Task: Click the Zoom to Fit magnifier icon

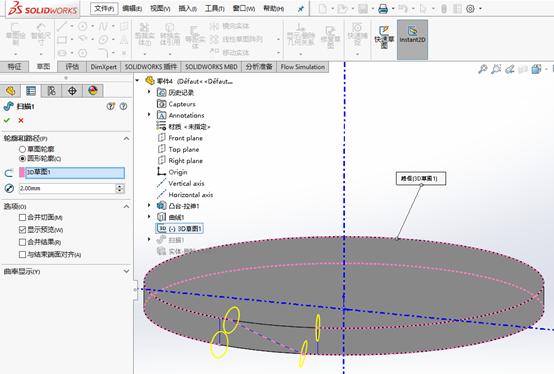Action: [483, 69]
